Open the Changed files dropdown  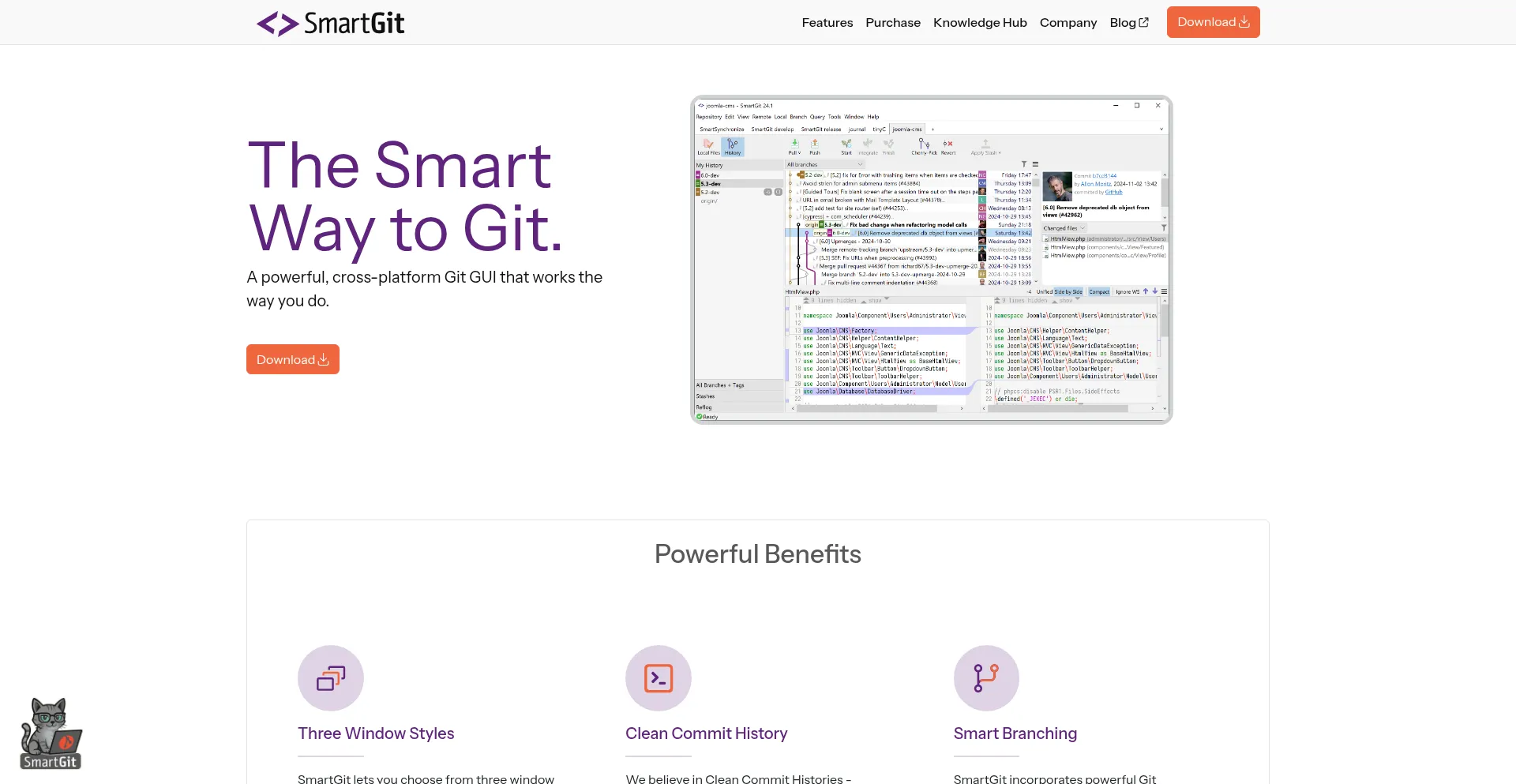pos(1064,228)
